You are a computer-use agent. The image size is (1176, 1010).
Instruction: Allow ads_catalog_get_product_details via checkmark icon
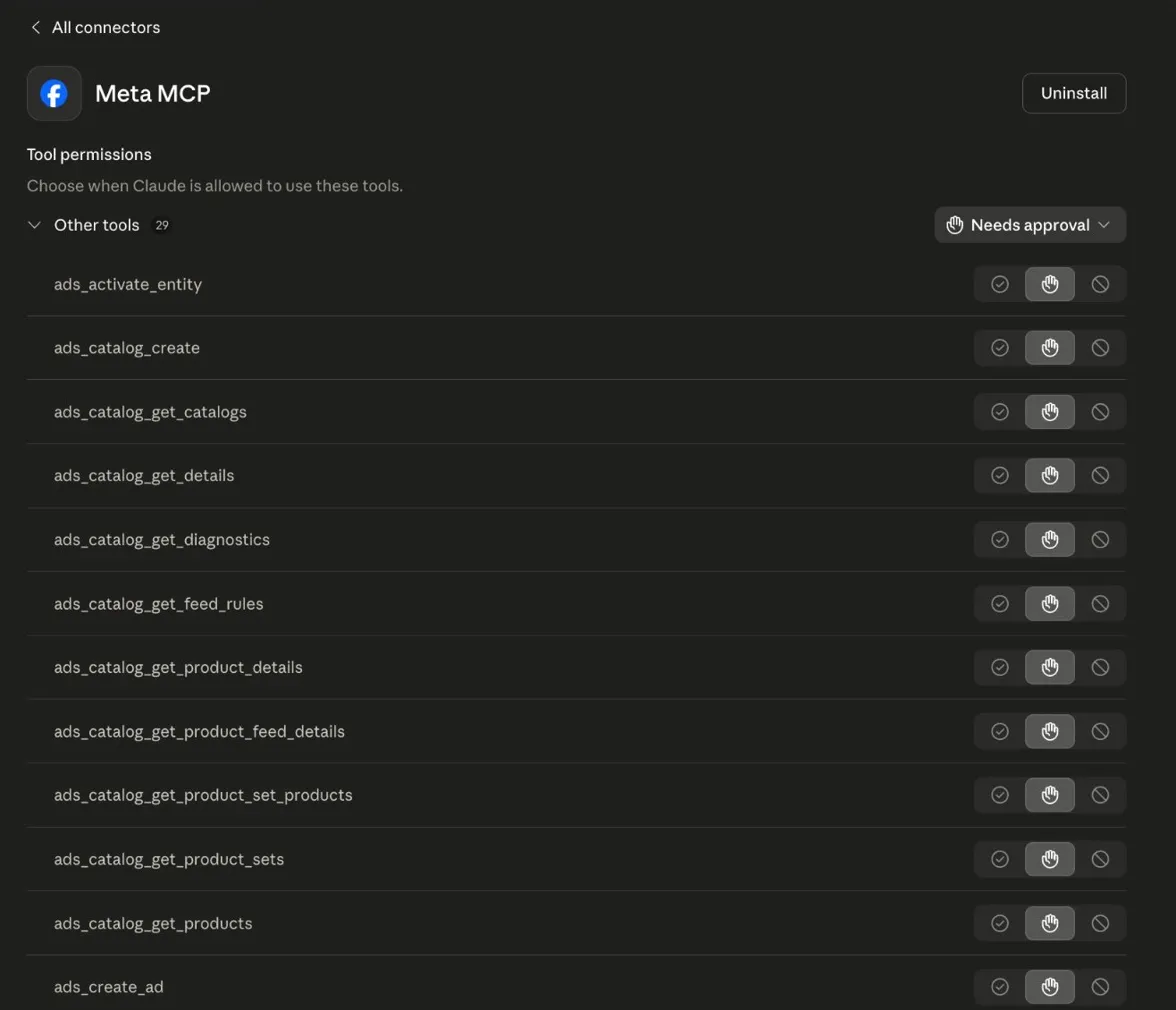click(999, 668)
